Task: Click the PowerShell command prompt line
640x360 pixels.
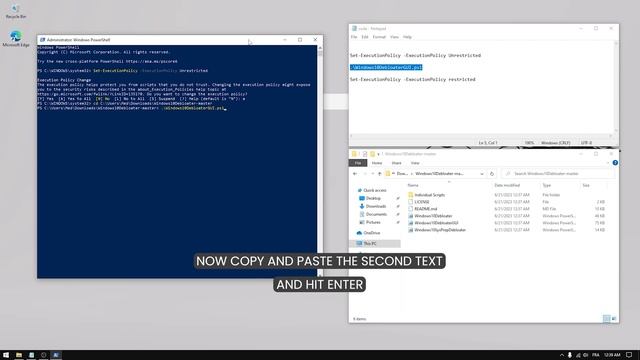Action: 131,109
